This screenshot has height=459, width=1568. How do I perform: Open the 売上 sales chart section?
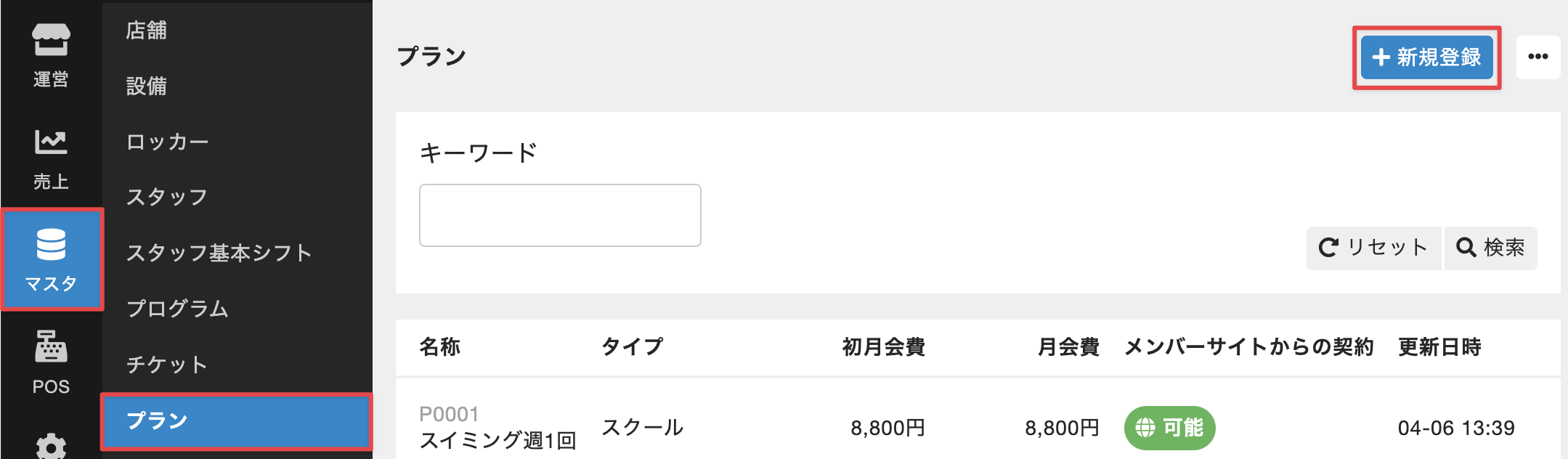point(51,158)
